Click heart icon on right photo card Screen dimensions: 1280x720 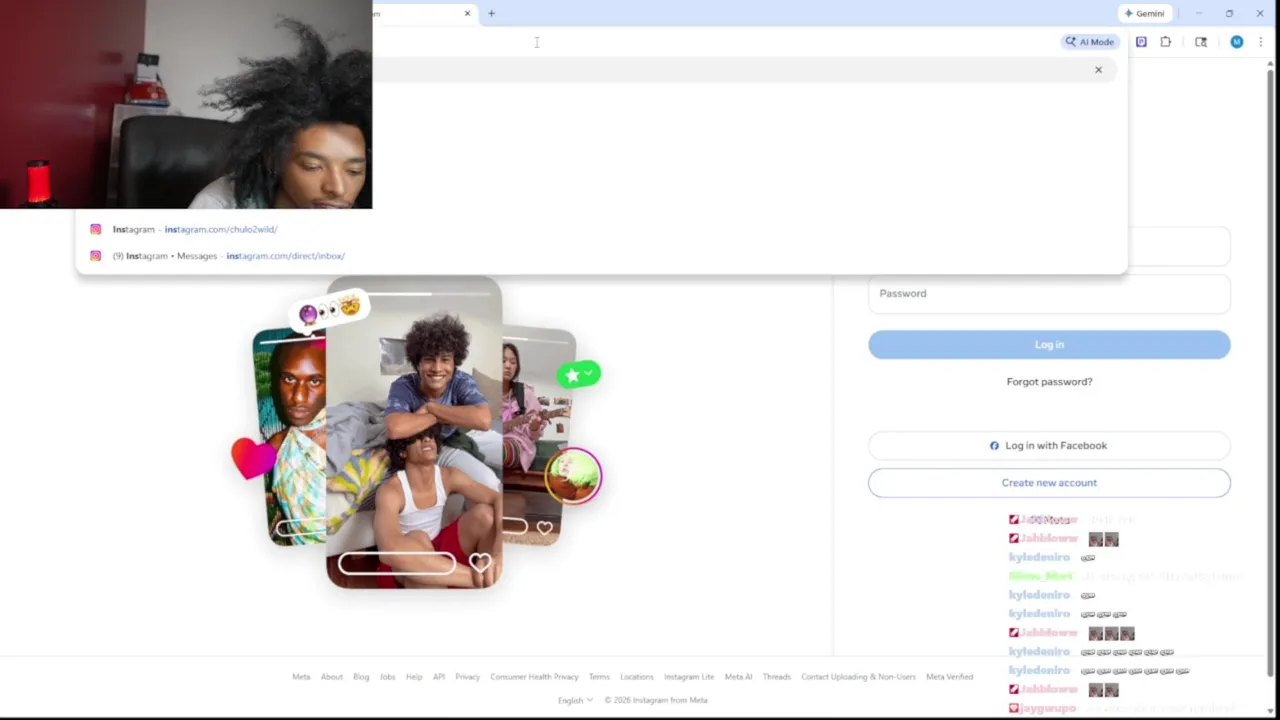(x=544, y=527)
